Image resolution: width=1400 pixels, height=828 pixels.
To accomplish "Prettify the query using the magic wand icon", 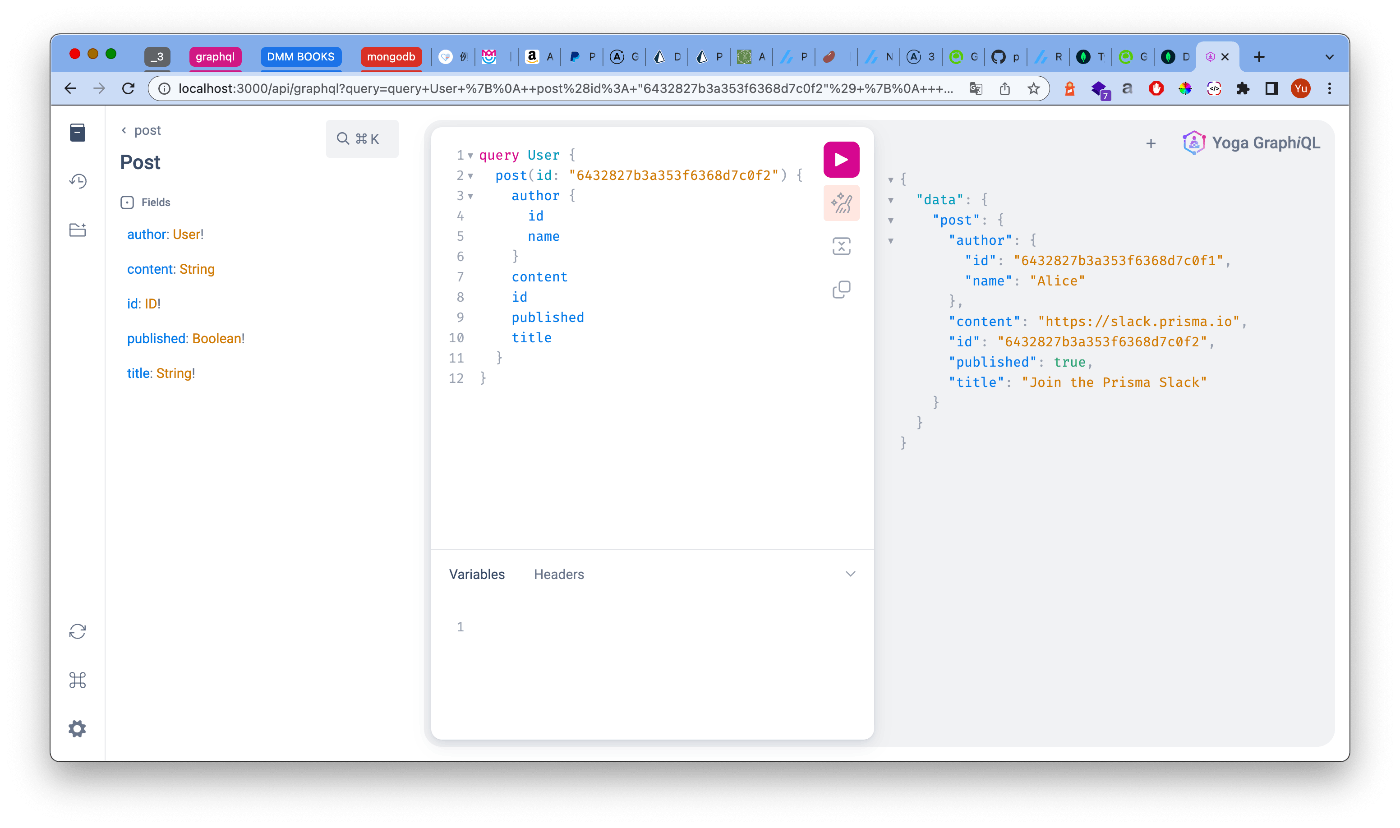I will (841, 203).
